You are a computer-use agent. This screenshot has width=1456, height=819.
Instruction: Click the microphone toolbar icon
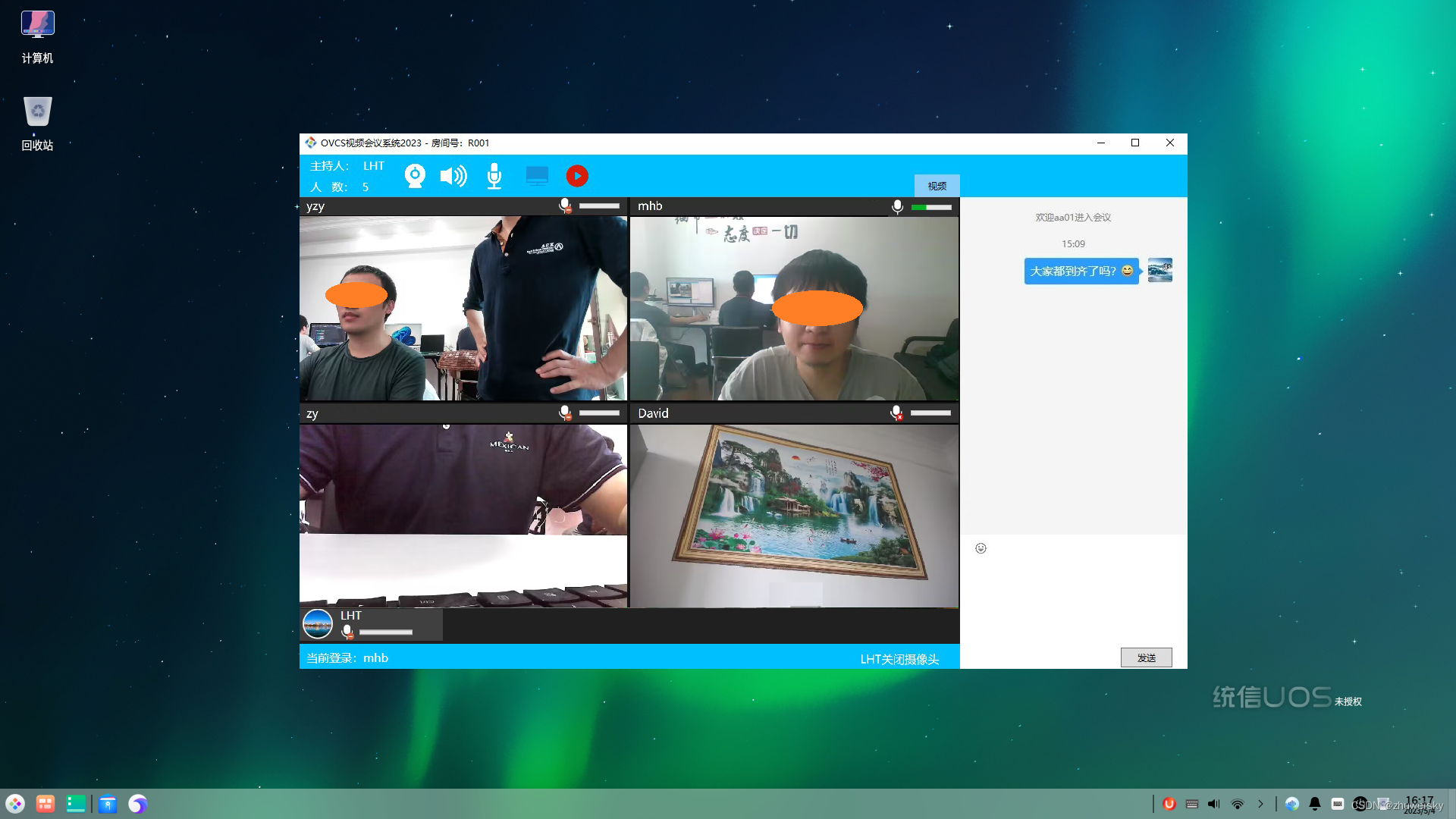494,176
